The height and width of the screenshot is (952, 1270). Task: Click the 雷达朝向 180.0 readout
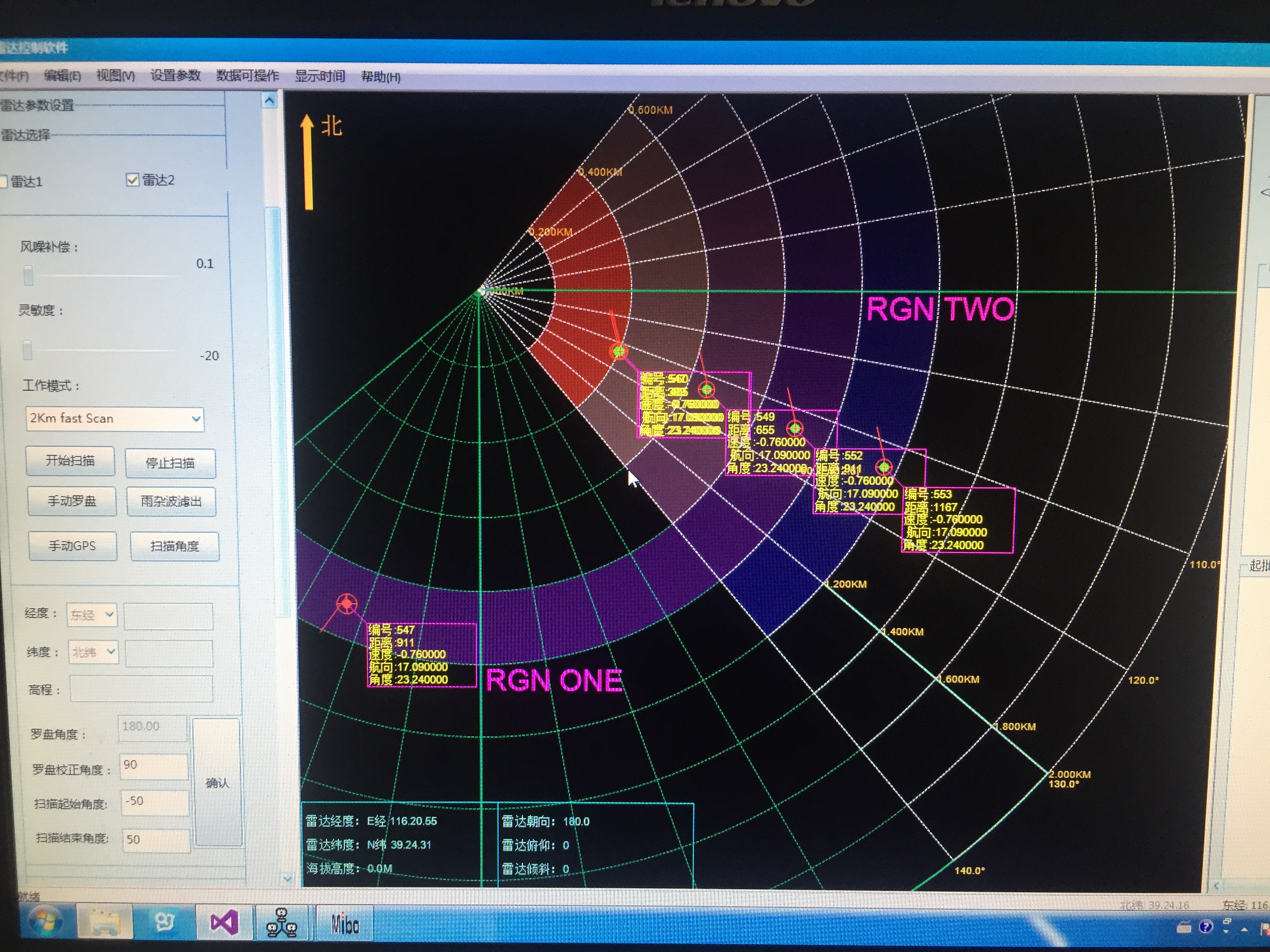pyautogui.click(x=546, y=821)
